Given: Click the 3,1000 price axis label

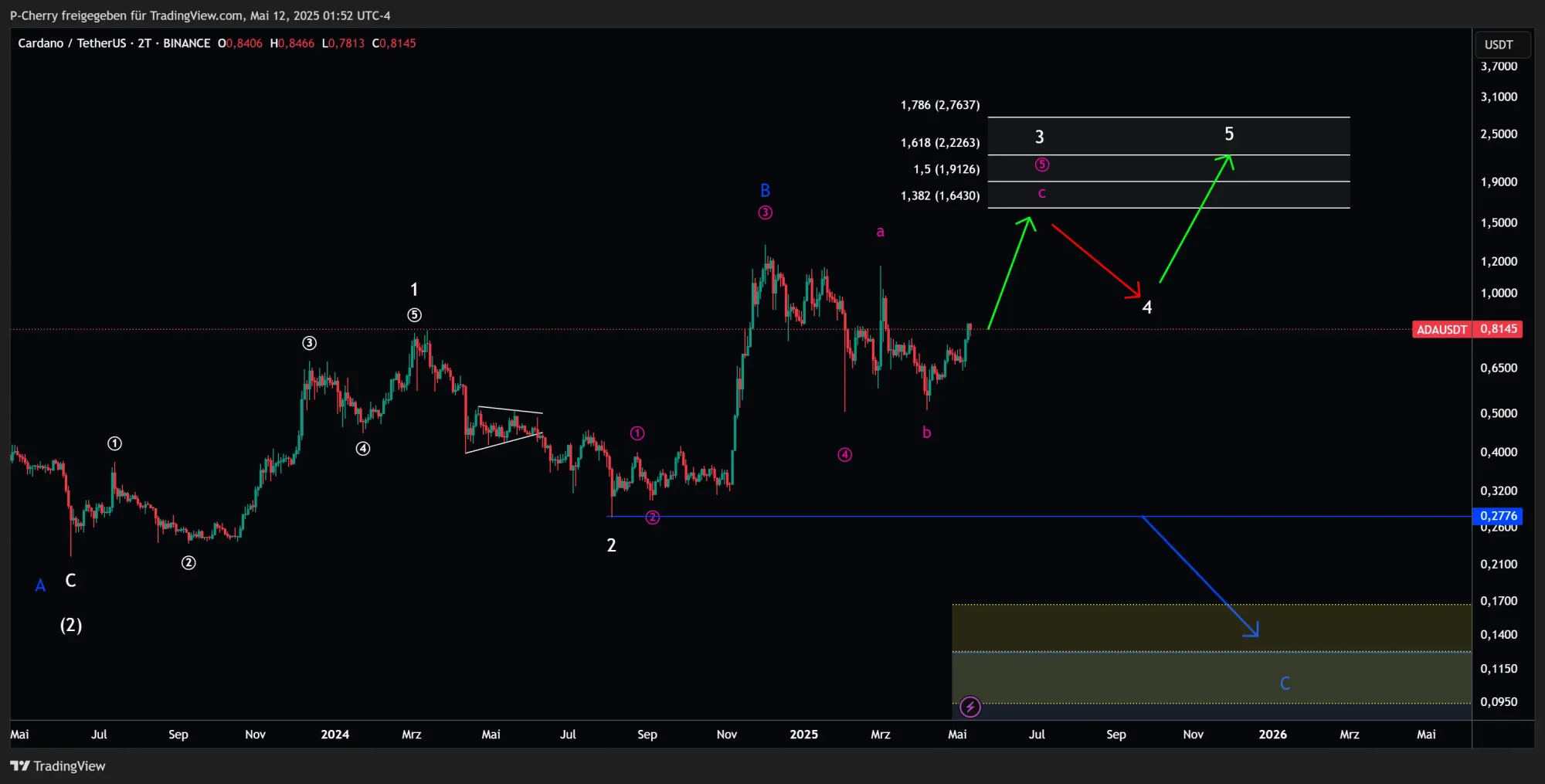Looking at the screenshot, I should 1499,97.
